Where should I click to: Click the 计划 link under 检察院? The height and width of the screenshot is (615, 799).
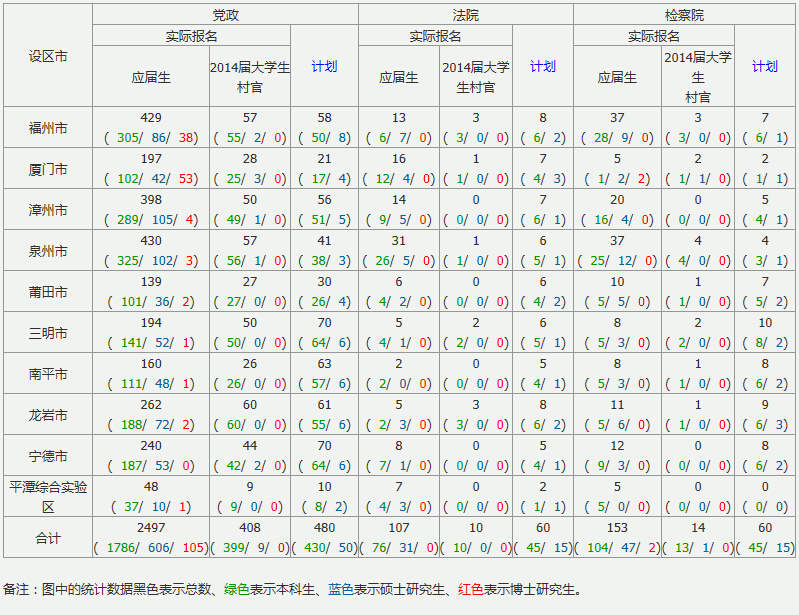click(764, 66)
